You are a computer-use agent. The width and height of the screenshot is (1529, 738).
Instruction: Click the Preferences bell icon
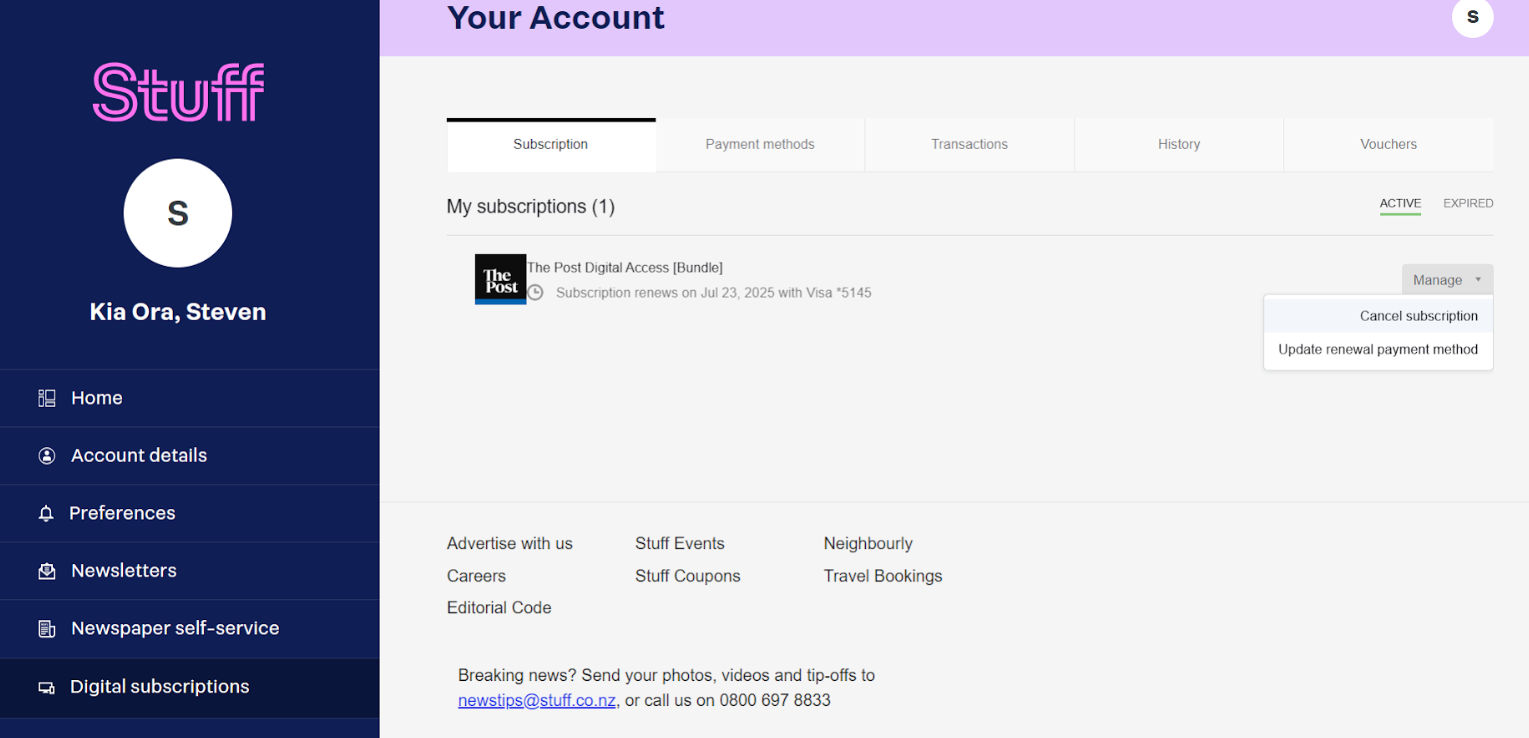[x=46, y=514]
